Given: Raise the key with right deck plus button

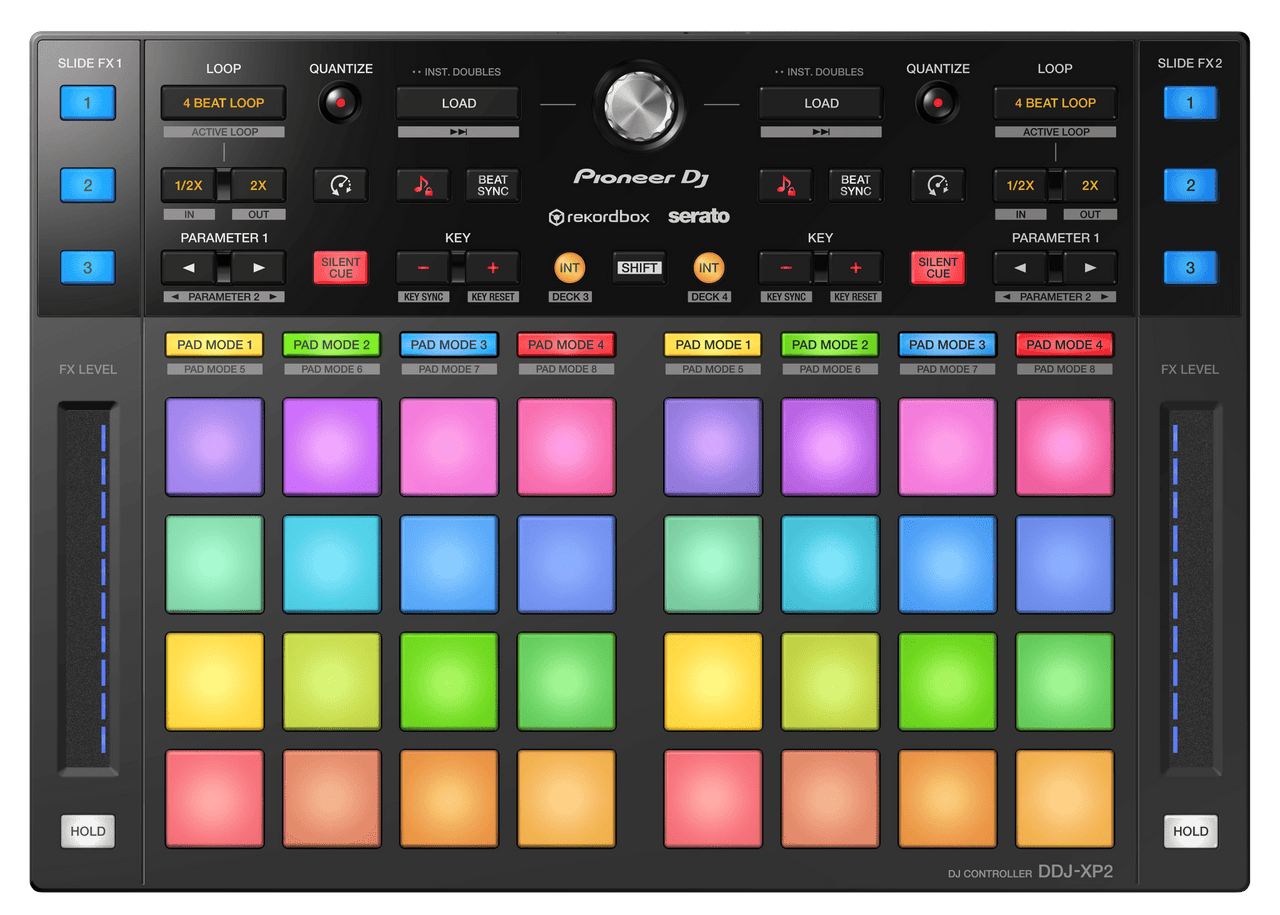Looking at the screenshot, I should pyautogui.click(x=855, y=268).
